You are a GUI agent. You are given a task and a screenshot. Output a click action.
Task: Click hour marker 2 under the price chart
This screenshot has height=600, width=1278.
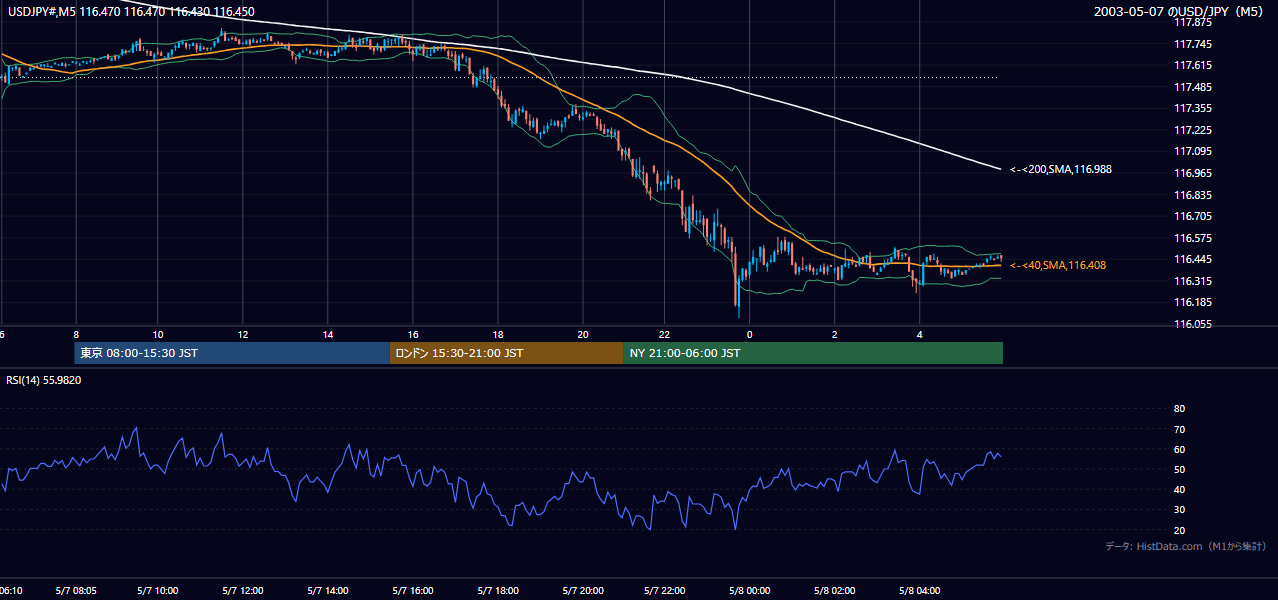point(834,333)
